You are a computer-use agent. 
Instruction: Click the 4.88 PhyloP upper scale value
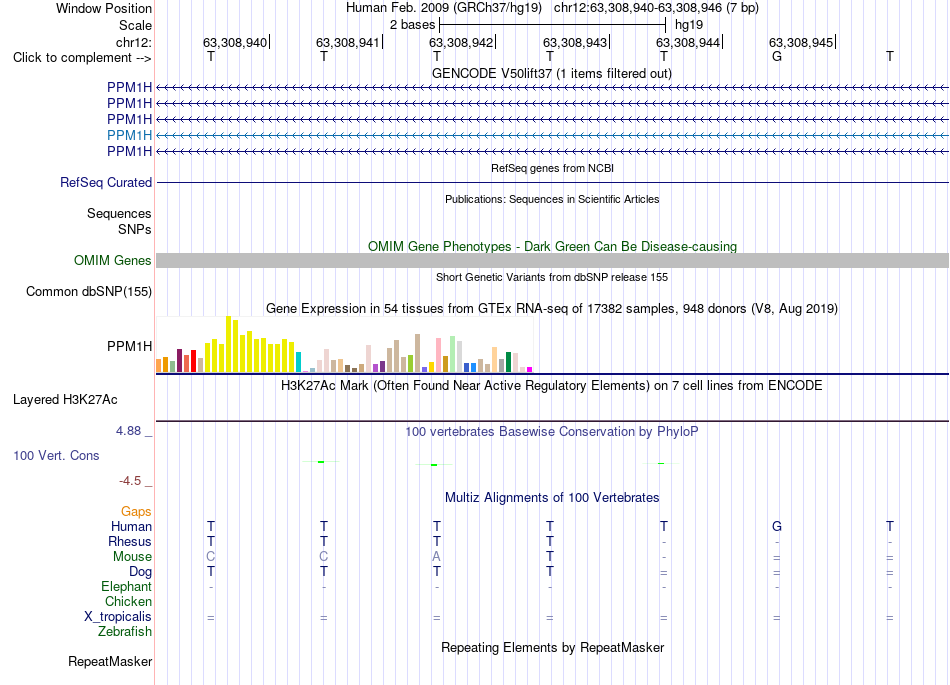pyautogui.click(x=128, y=431)
